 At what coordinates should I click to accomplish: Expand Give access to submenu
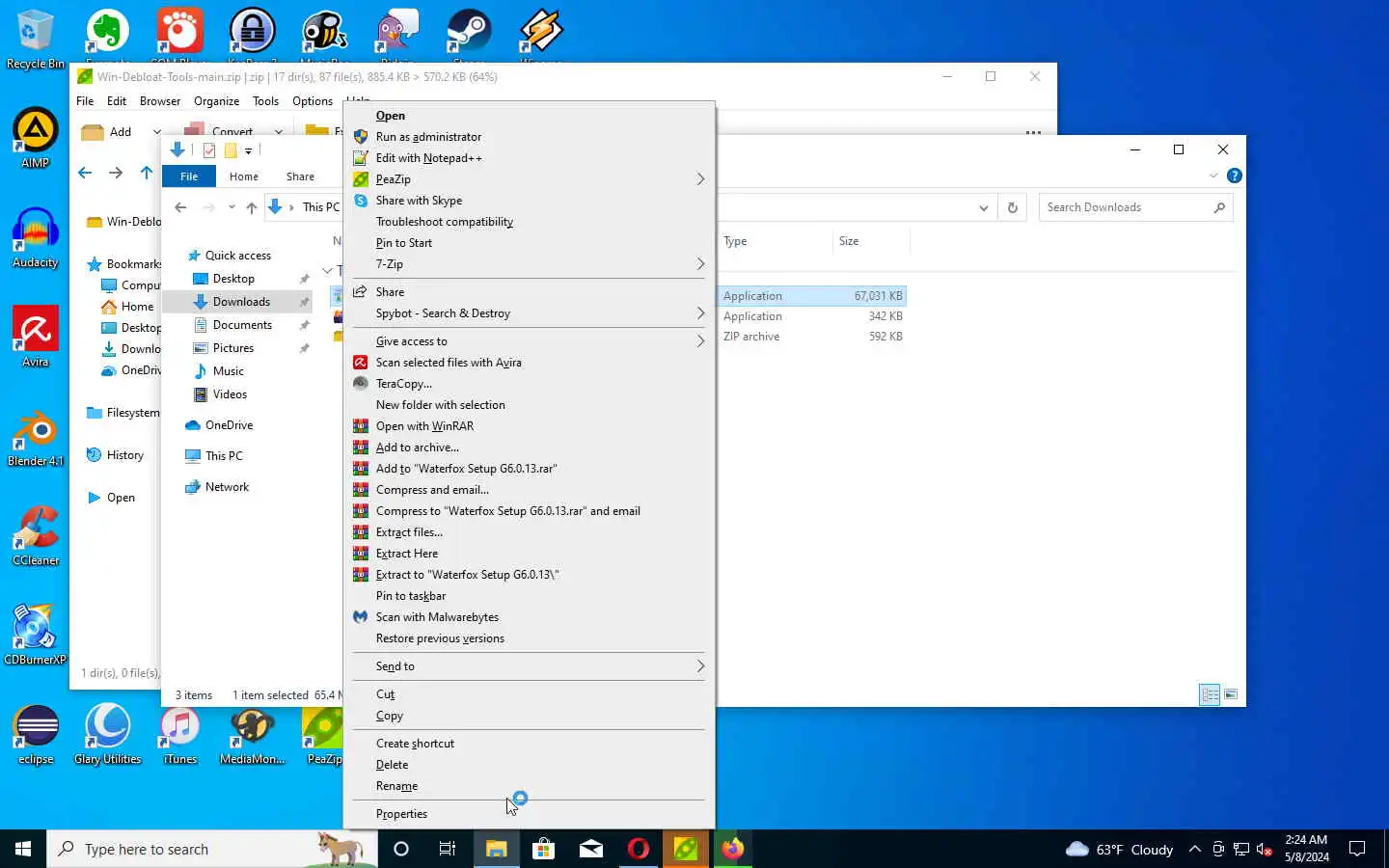click(x=700, y=341)
